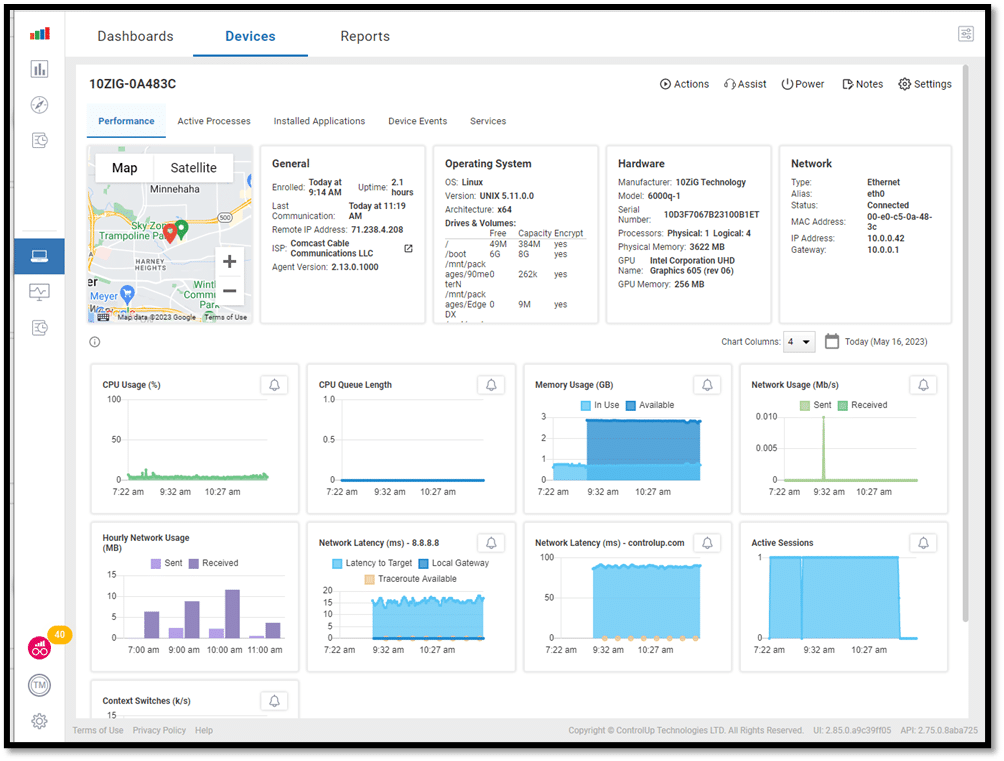Open the red notifications icon with 40 badge
Screen dimensions: 1004x761
(40, 648)
